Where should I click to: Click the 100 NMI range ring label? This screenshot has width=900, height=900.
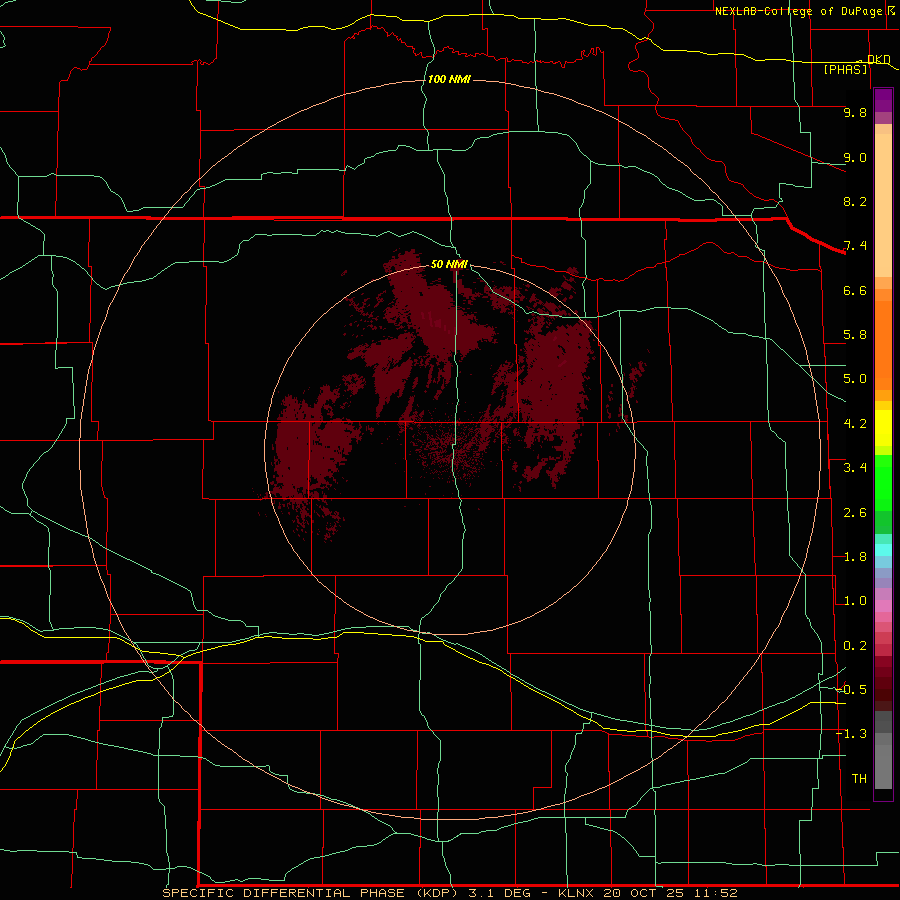[x=449, y=79]
